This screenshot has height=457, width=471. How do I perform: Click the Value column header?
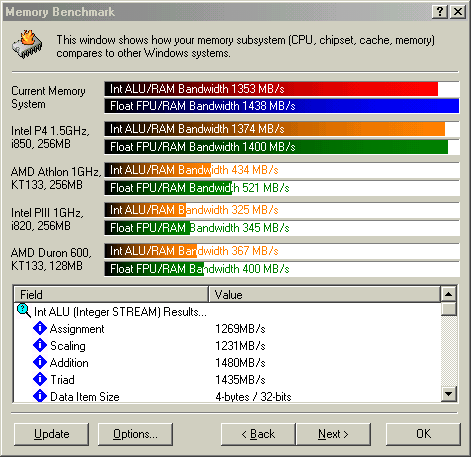tap(324, 294)
